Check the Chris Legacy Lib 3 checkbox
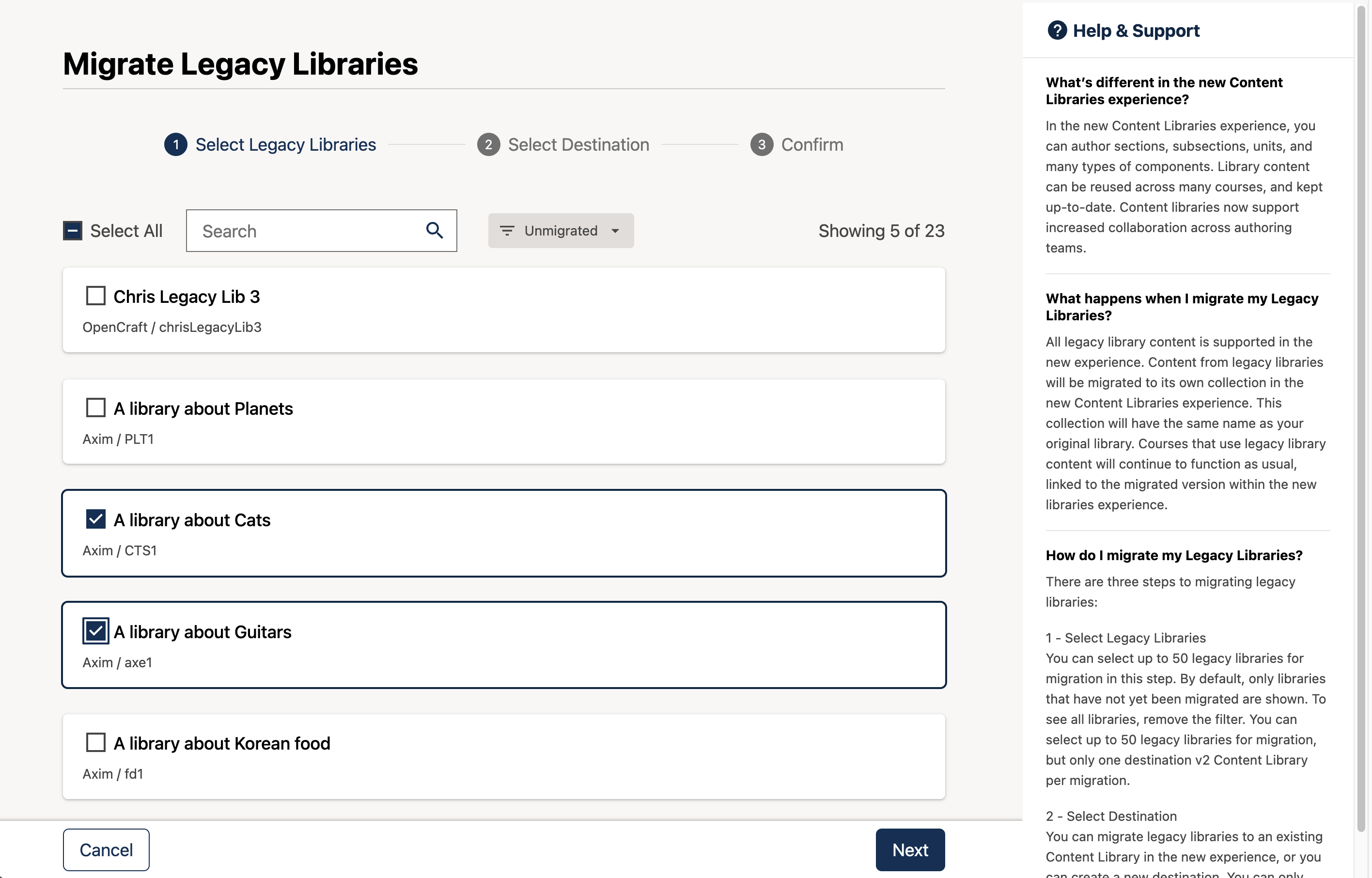The image size is (1372, 878). [x=95, y=295]
